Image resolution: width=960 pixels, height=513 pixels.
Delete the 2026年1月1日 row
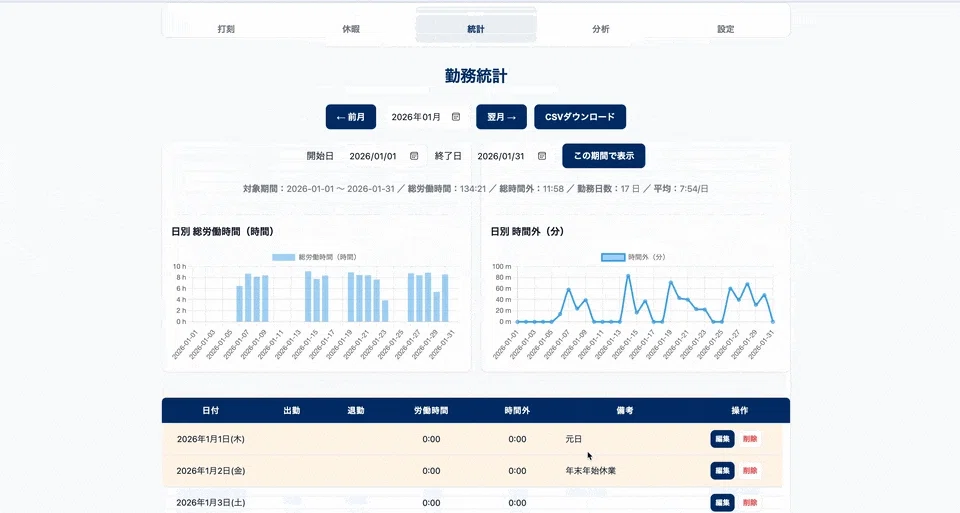tap(750, 439)
